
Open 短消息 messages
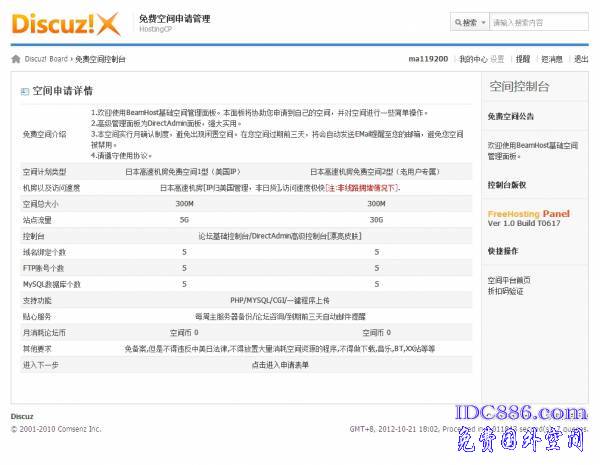pyautogui.click(x=551, y=59)
